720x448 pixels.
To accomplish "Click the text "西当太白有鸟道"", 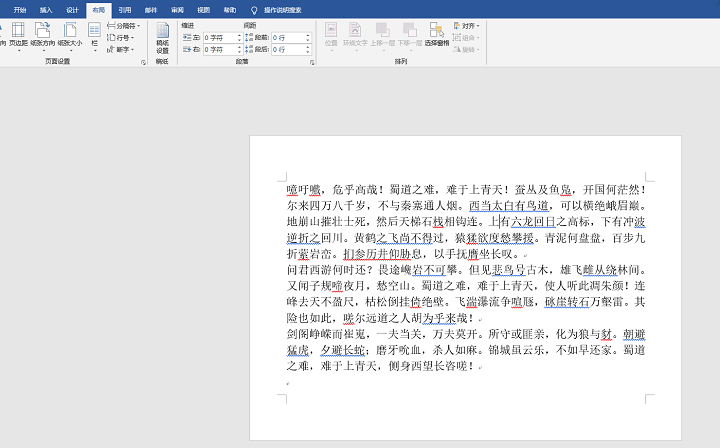I will tap(509, 206).
